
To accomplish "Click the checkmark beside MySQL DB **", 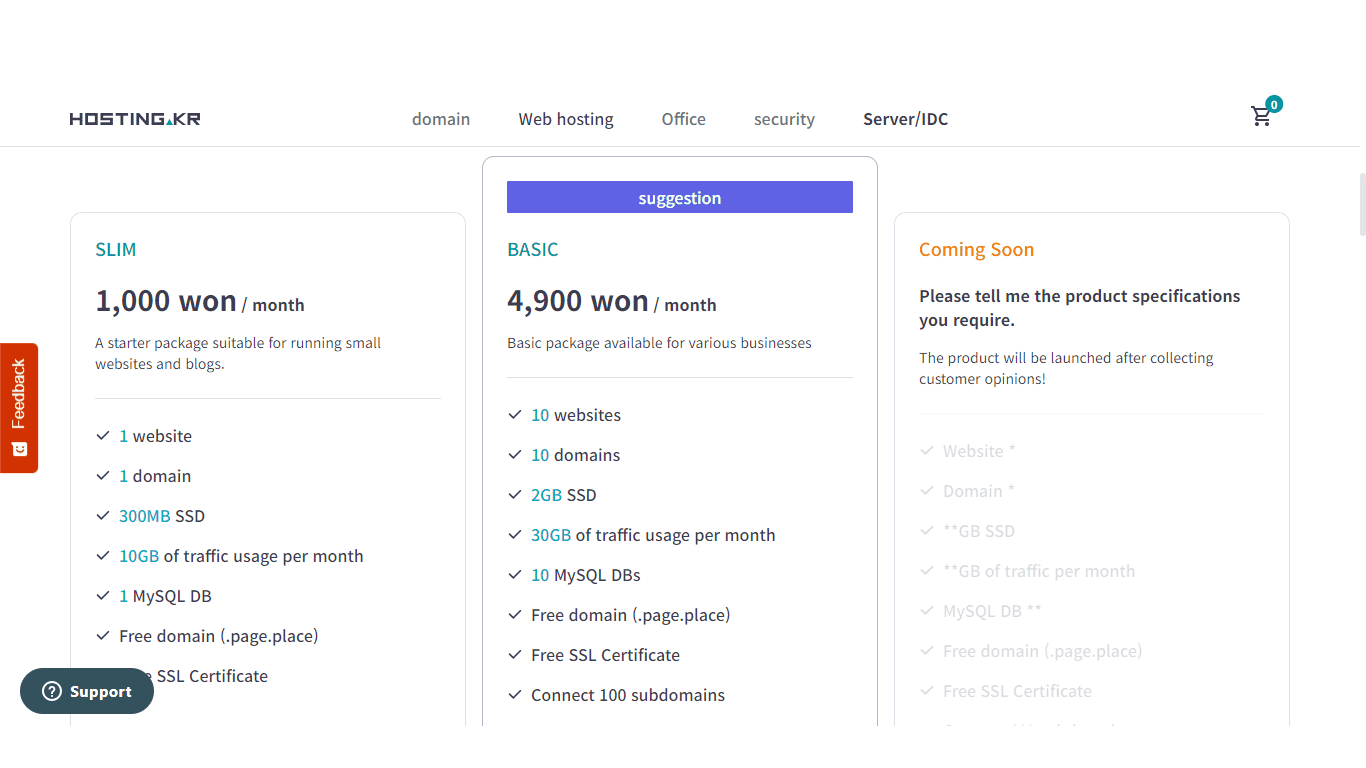I will (927, 611).
